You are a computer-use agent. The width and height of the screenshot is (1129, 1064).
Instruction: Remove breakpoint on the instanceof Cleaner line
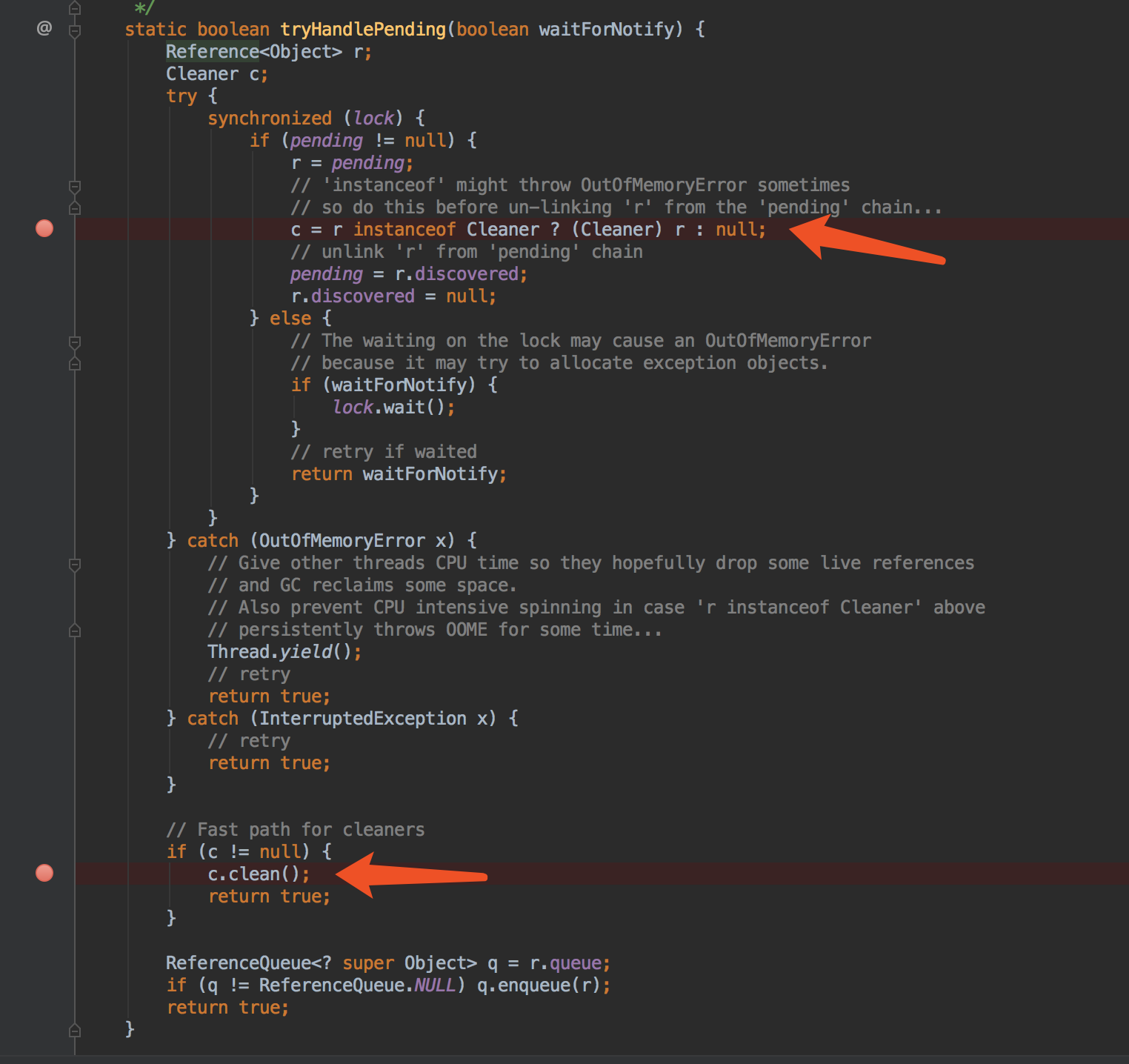44,228
